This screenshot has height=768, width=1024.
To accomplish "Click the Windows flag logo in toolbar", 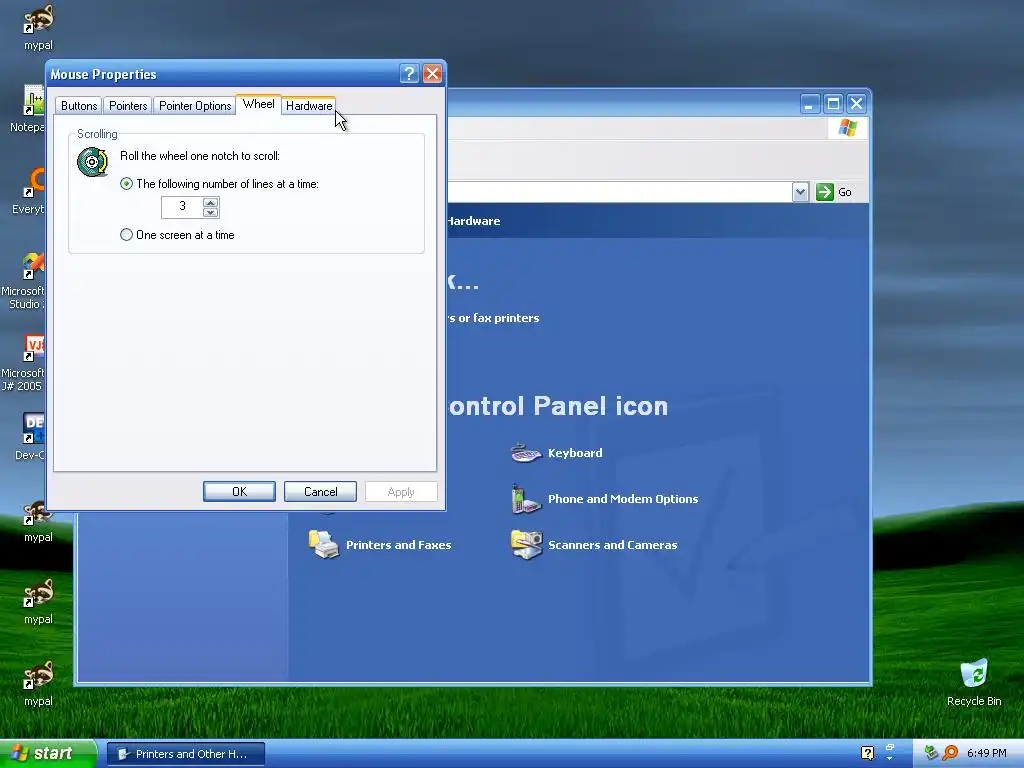I will click(x=848, y=127).
